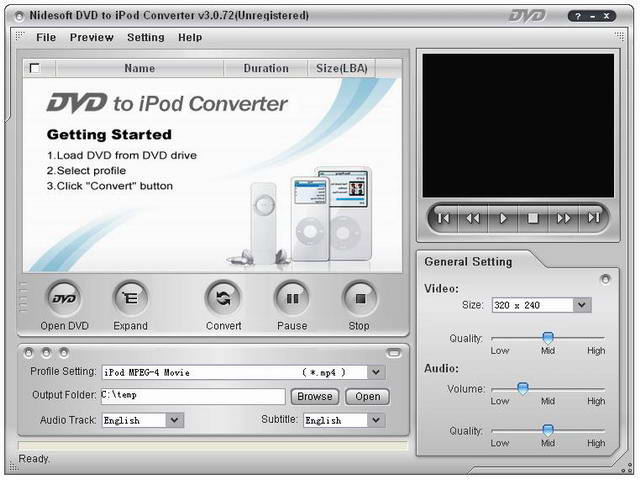Click the audio Quality slider handle

point(547,430)
